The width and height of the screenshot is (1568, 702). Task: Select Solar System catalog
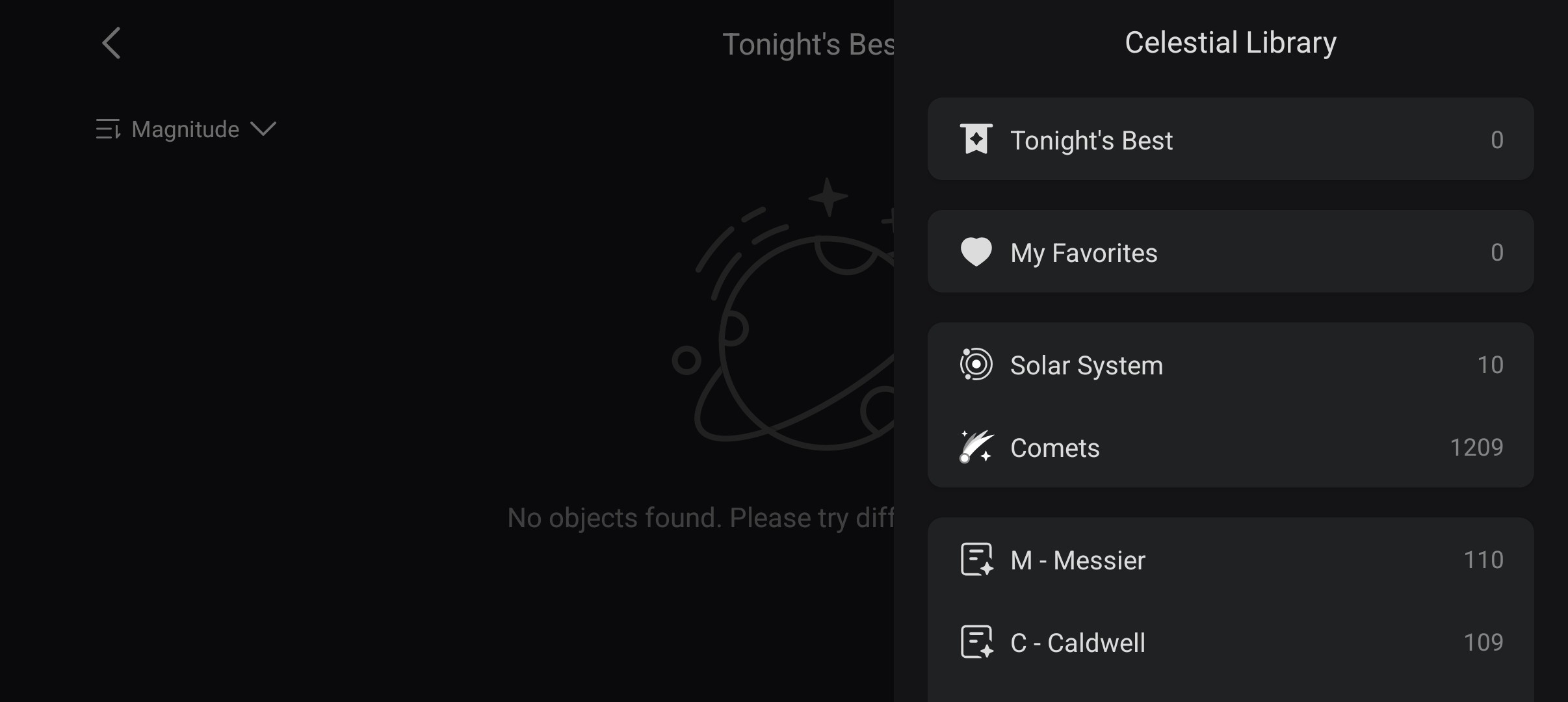1230,364
